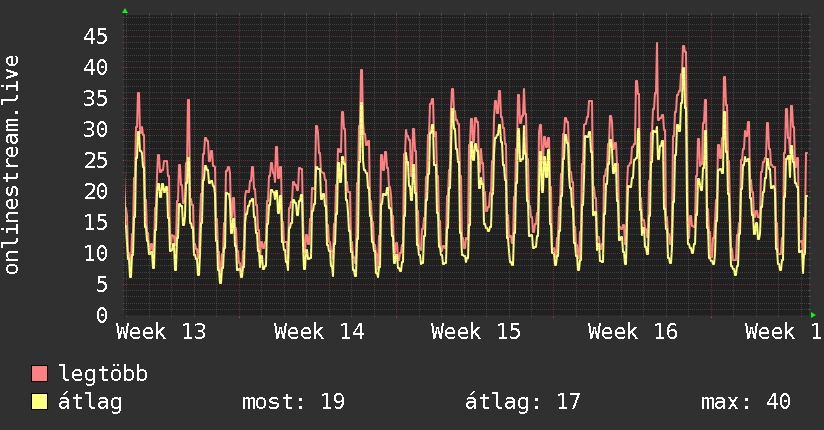The image size is (824, 430).
Task: Click the 15 y-axis tick label
Action: (96, 222)
